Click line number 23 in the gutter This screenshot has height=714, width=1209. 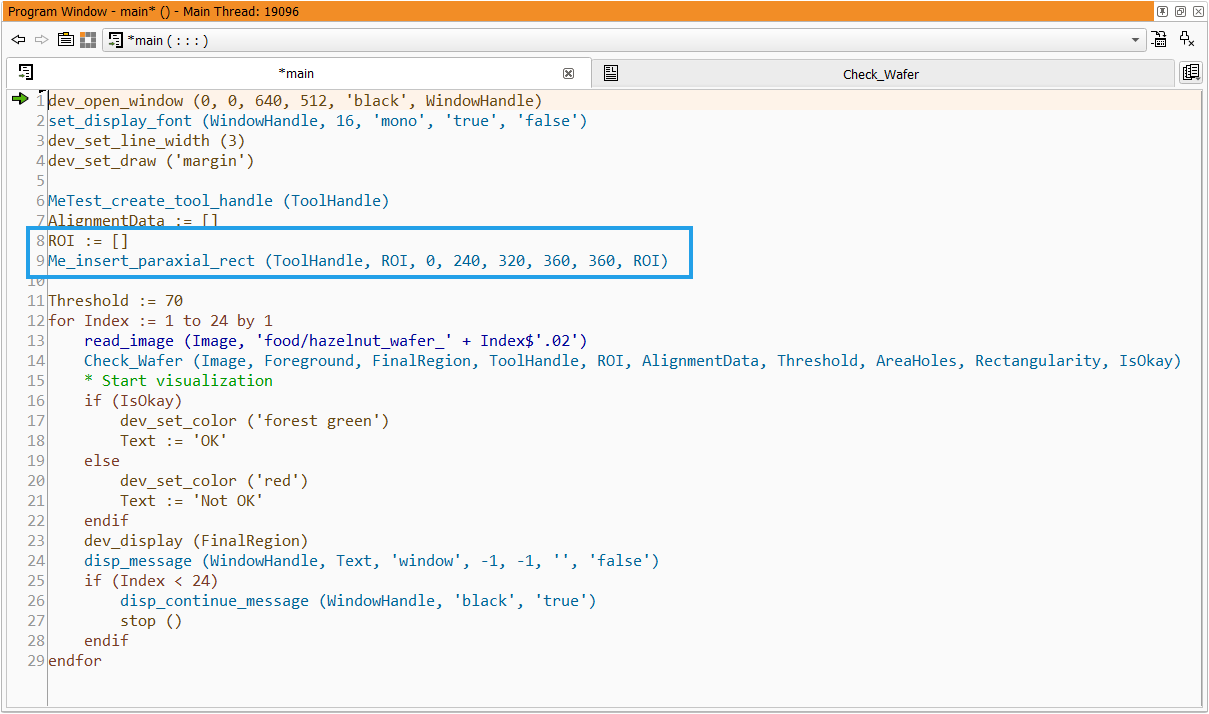tap(36, 541)
